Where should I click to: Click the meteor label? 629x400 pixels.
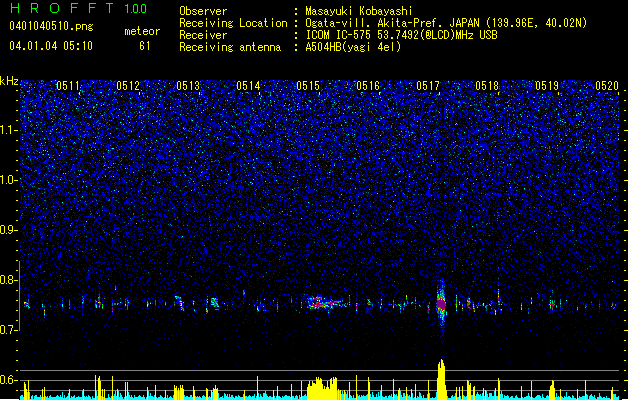coord(142,31)
